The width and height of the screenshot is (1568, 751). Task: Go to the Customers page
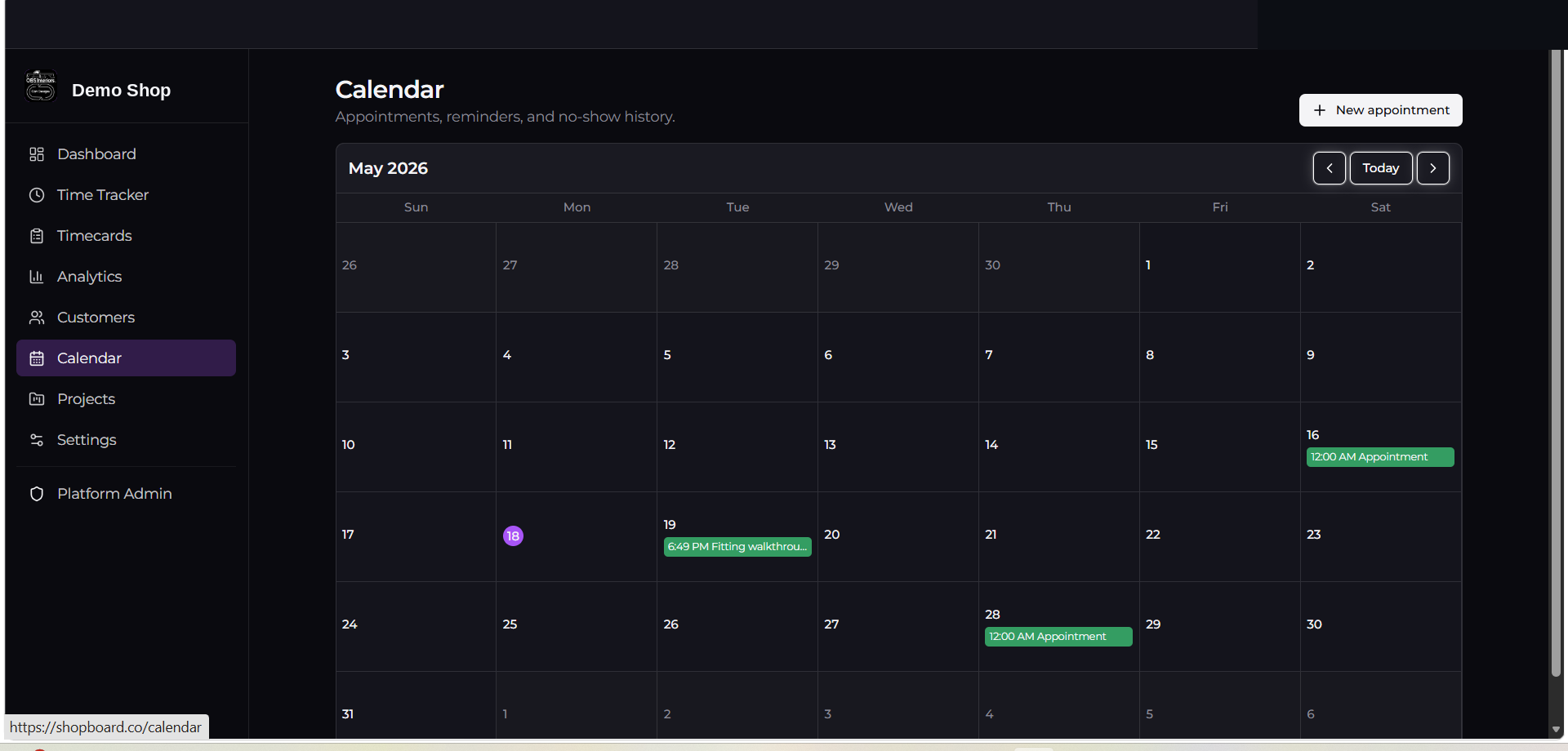coord(126,318)
